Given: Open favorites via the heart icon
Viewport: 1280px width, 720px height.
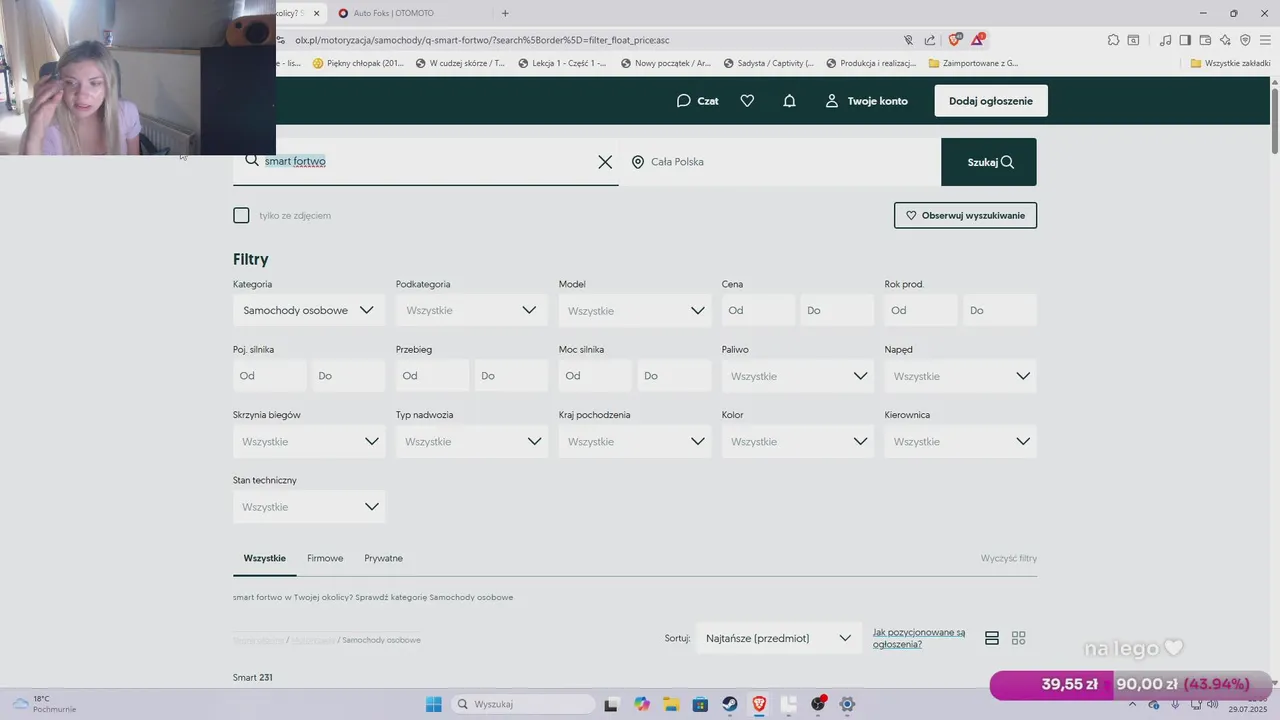Looking at the screenshot, I should click(x=747, y=101).
